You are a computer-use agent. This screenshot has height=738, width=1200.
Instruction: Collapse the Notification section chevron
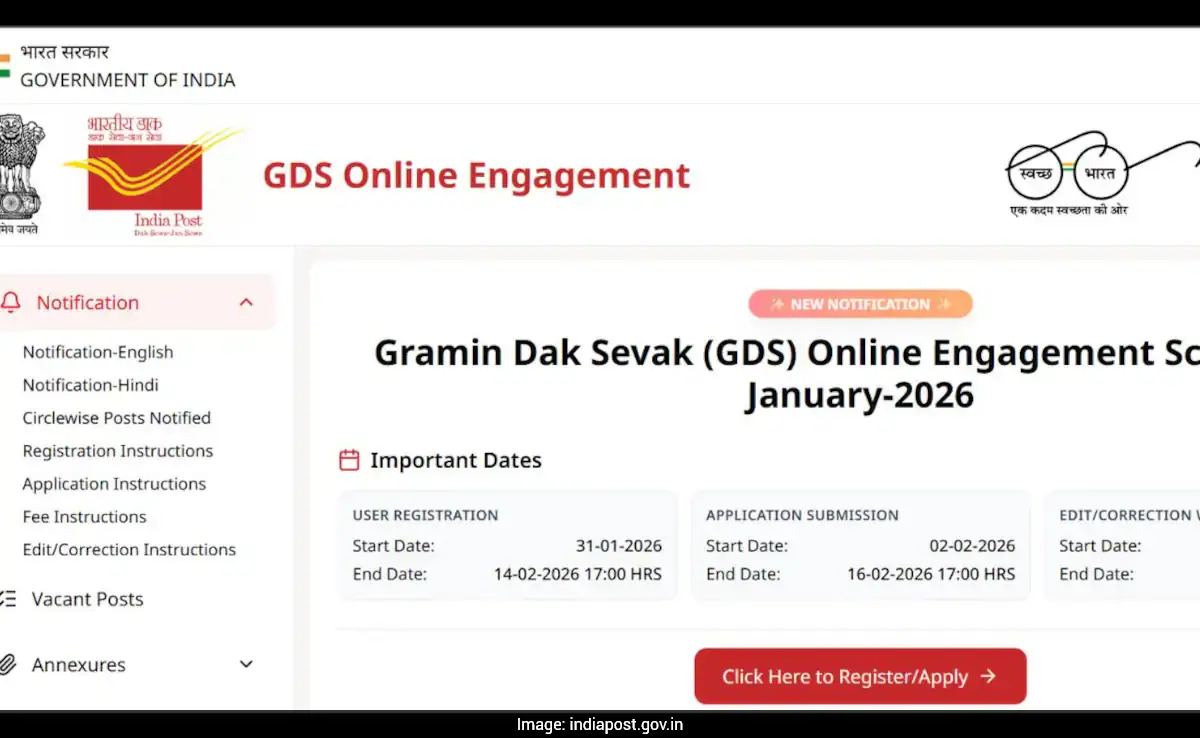(246, 302)
